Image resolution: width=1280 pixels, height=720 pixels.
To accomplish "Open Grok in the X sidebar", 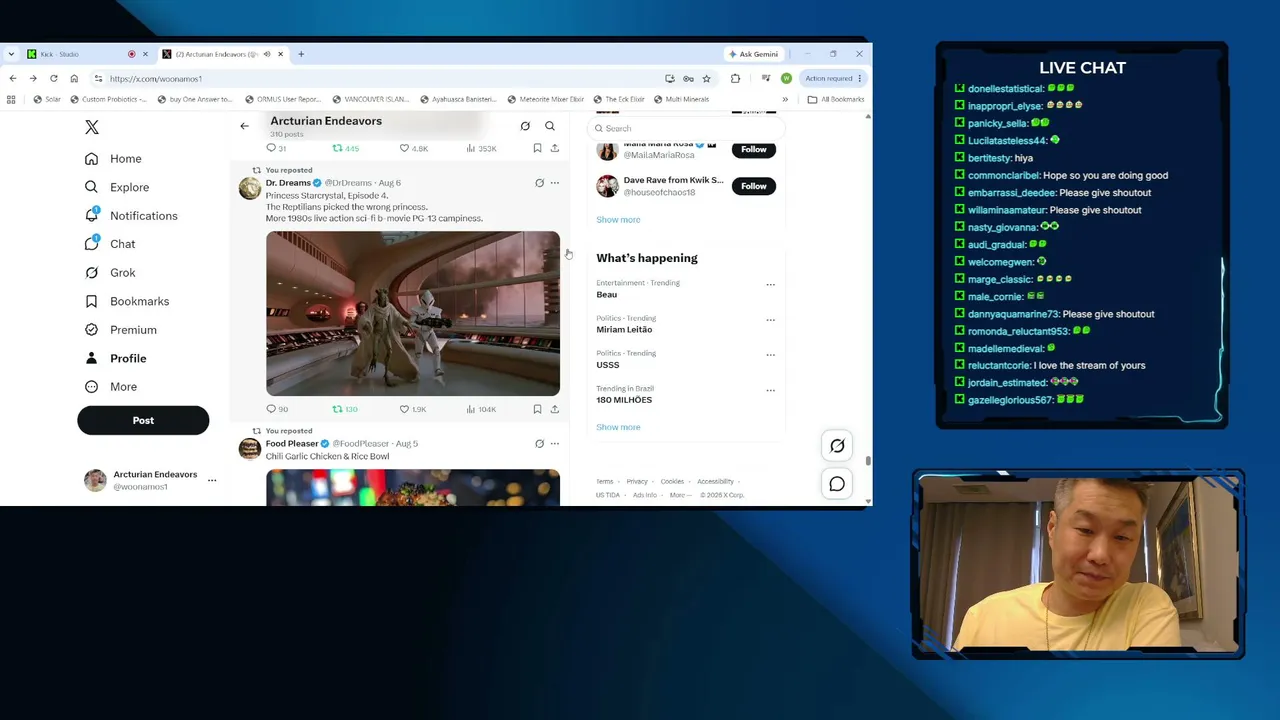I will pyautogui.click(x=110, y=273).
